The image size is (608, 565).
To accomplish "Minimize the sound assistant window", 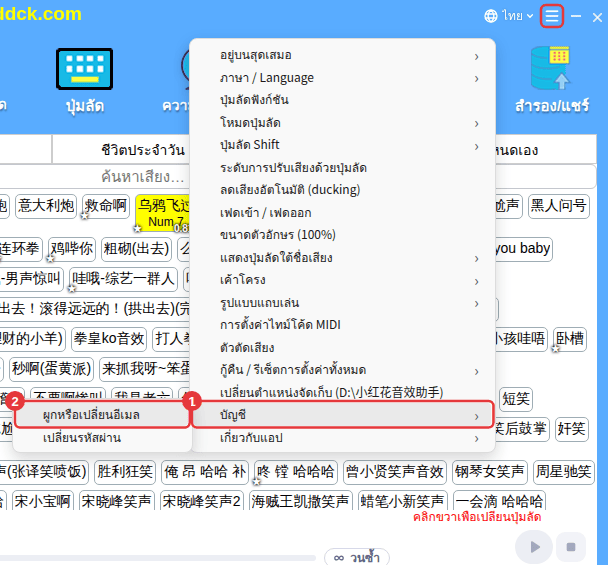I will (576, 16).
